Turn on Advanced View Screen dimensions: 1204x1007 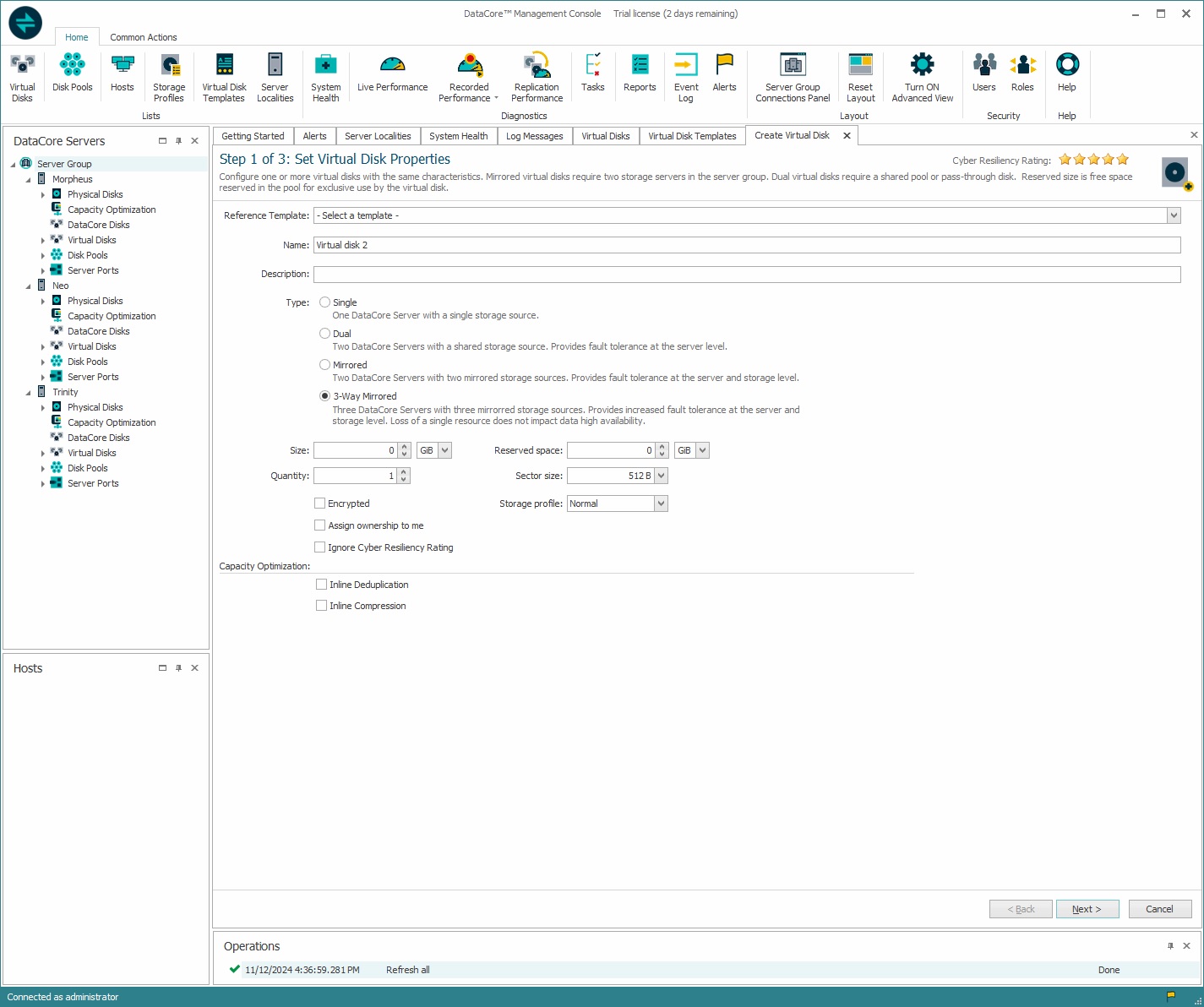point(922,77)
